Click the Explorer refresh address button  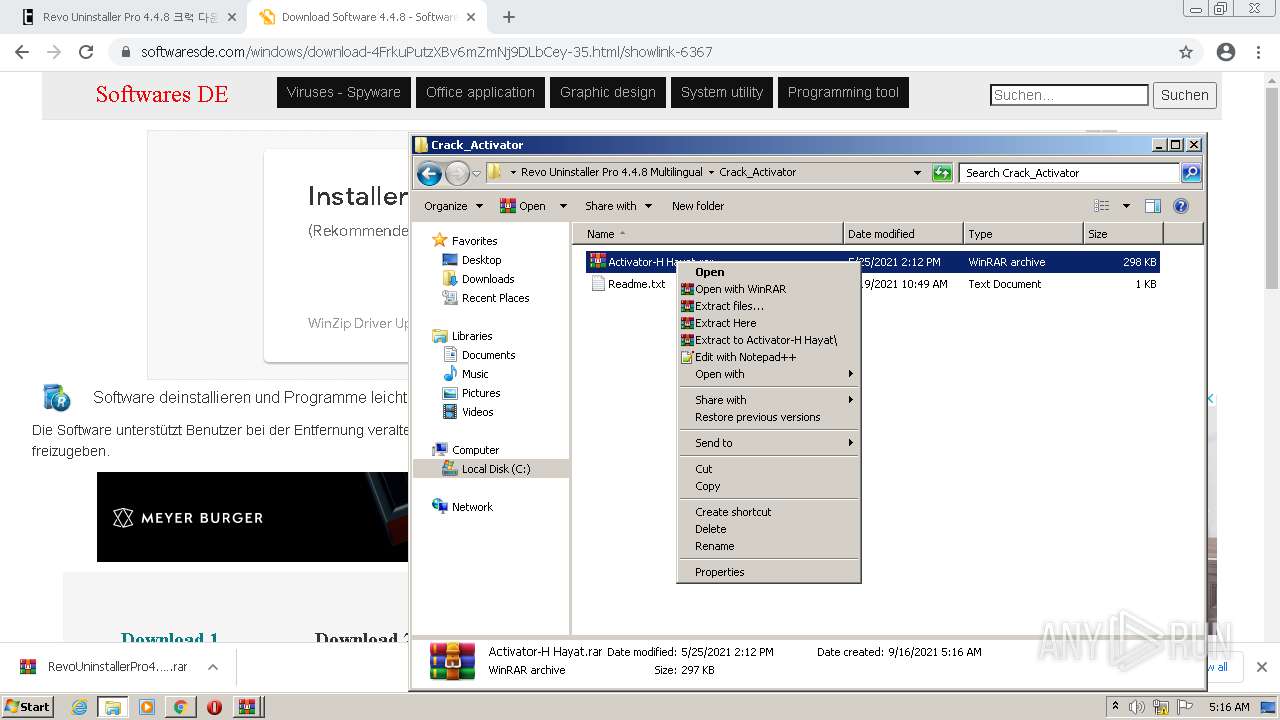point(942,173)
